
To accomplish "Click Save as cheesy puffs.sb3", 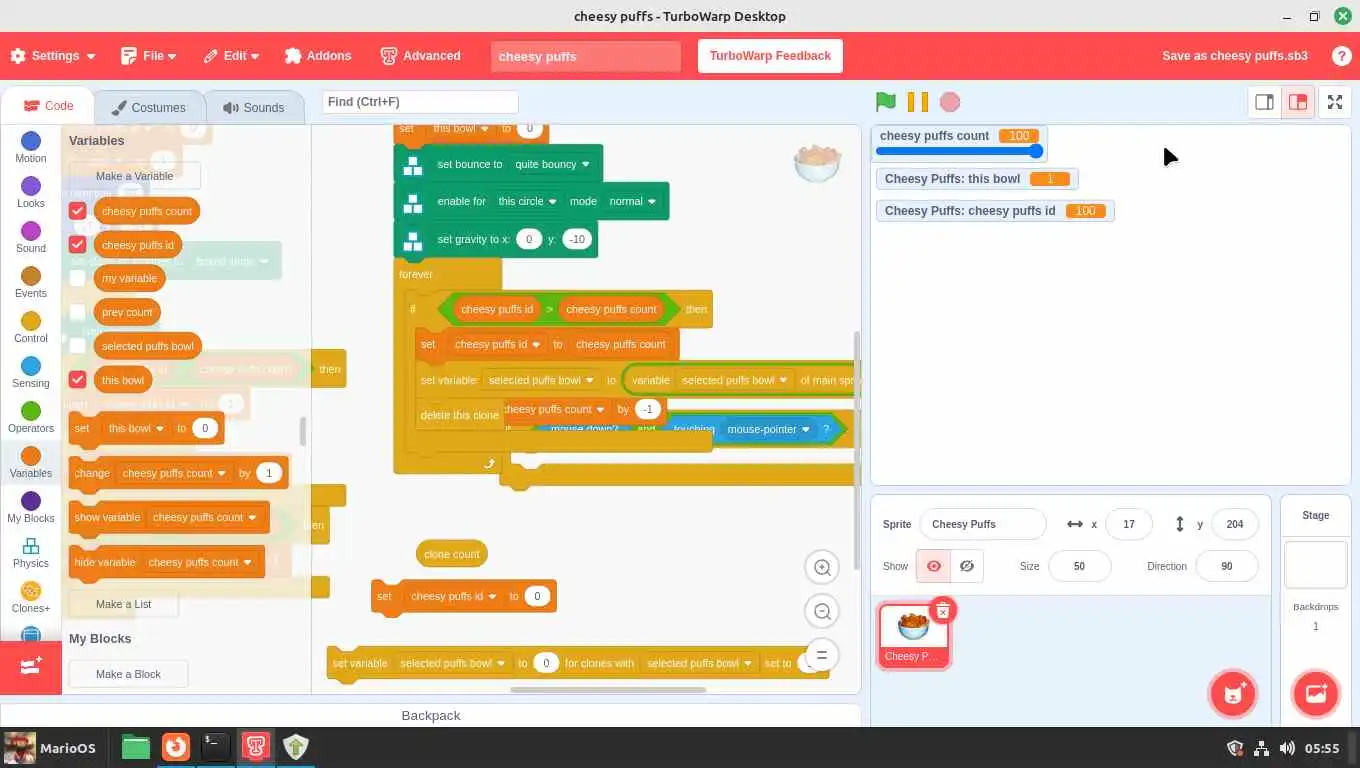I will point(1234,56).
